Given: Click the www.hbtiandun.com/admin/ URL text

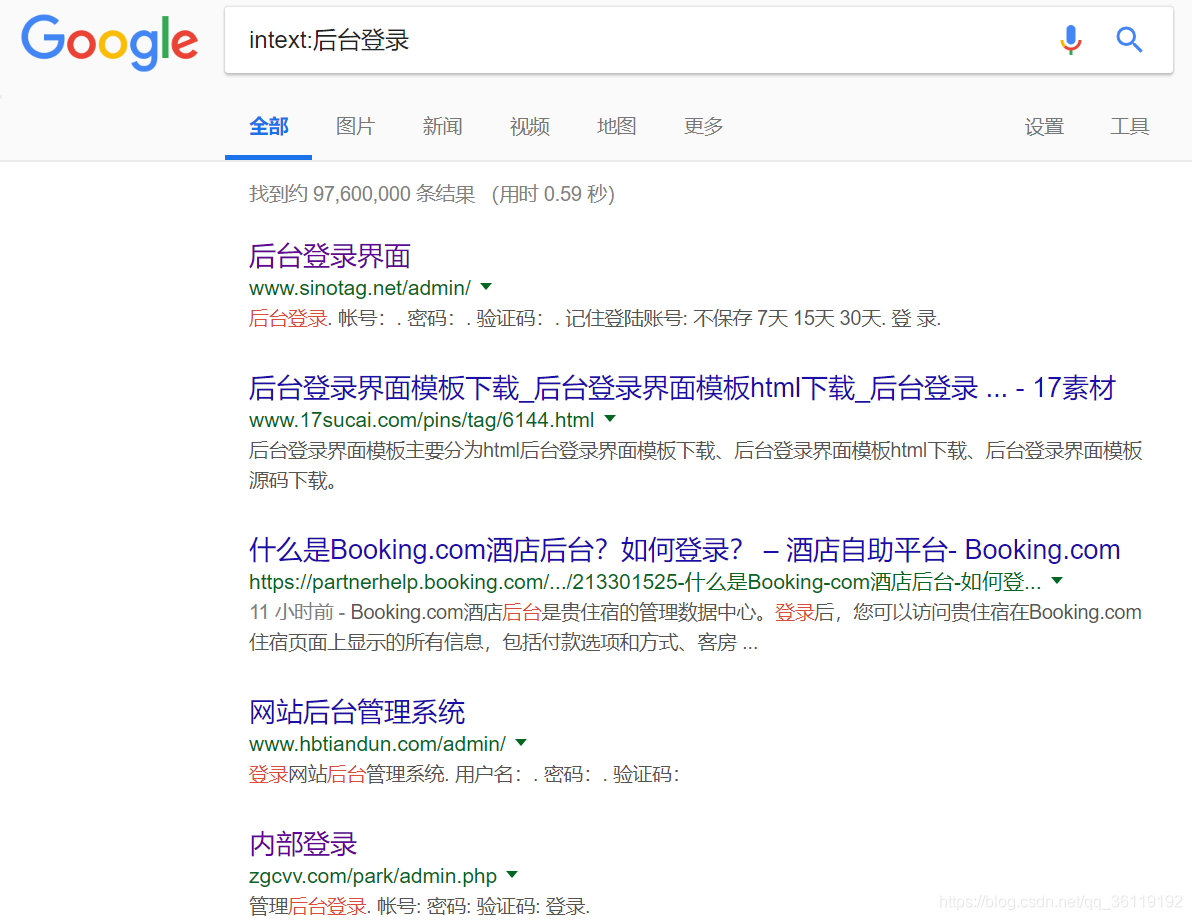Looking at the screenshot, I should [x=377, y=744].
